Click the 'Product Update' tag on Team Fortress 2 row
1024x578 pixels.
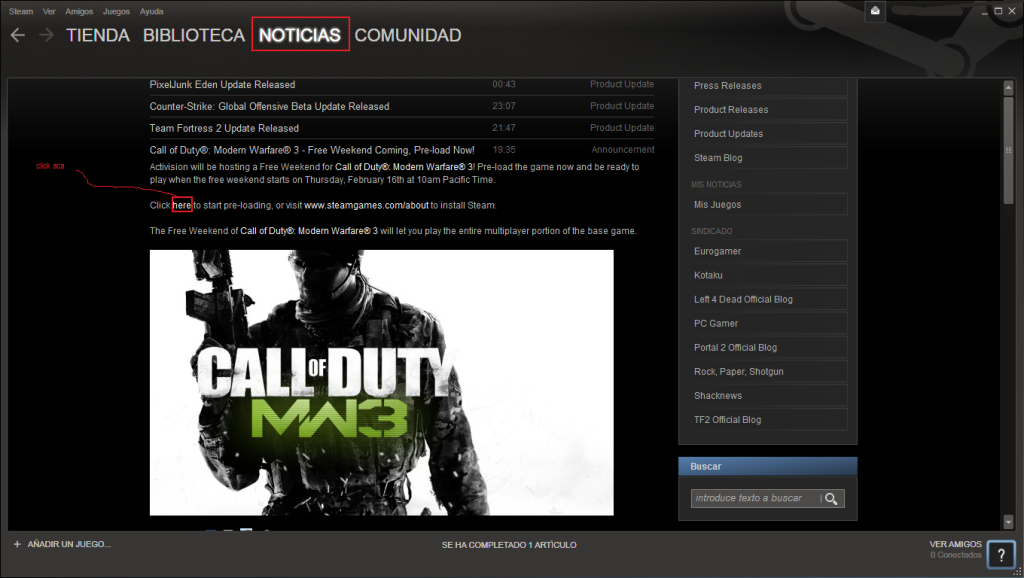(622, 128)
